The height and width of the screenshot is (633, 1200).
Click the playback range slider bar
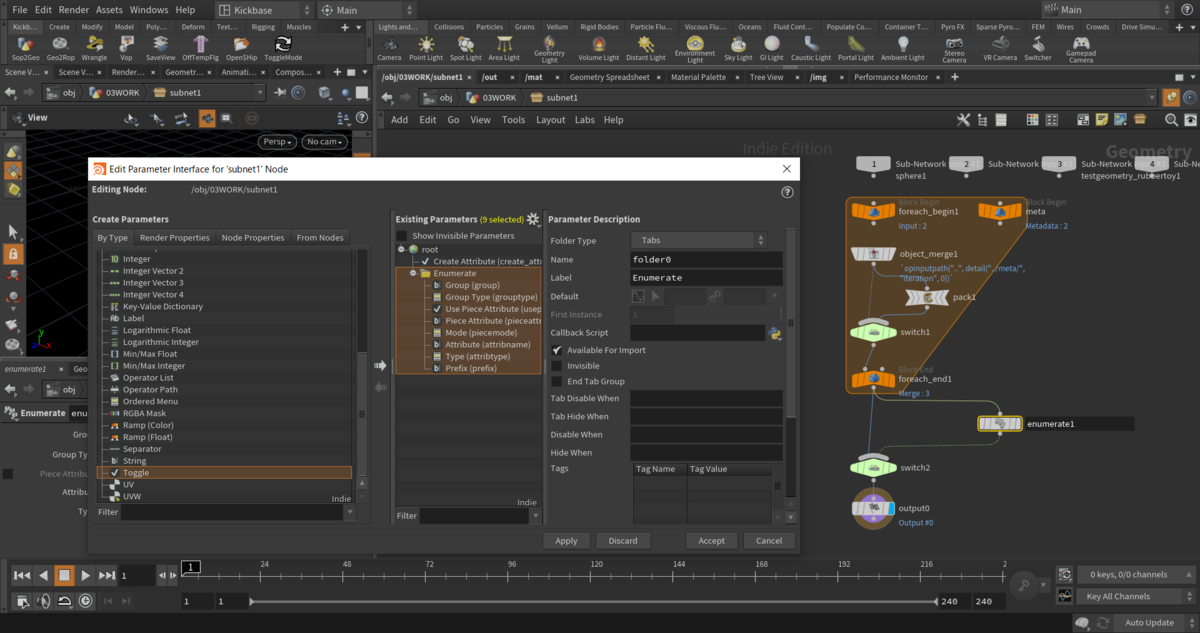pyautogui.click(x=593, y=601)
